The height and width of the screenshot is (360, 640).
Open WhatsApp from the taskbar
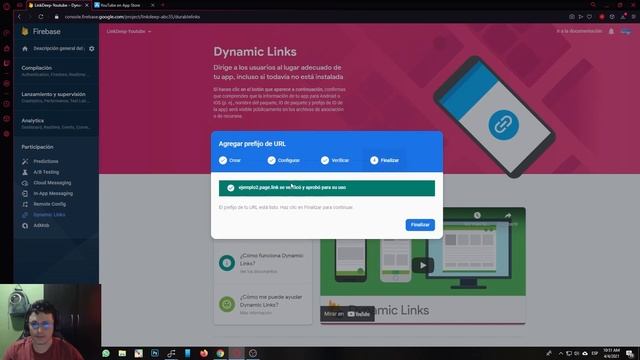point(106,353)
